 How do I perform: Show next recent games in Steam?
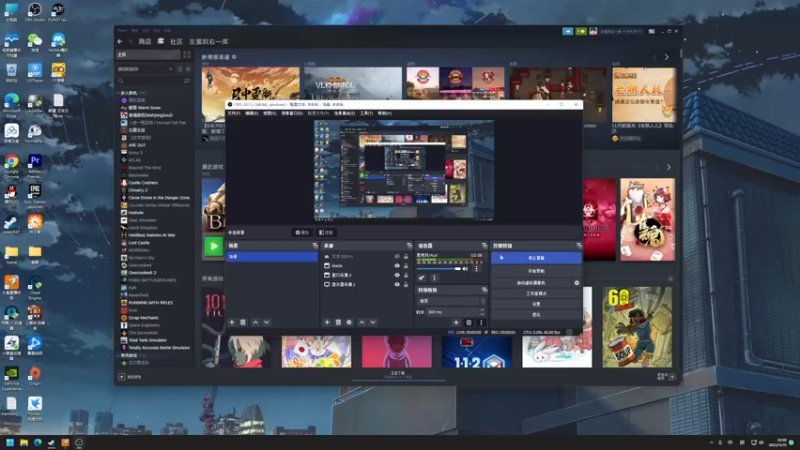point(669,167)
